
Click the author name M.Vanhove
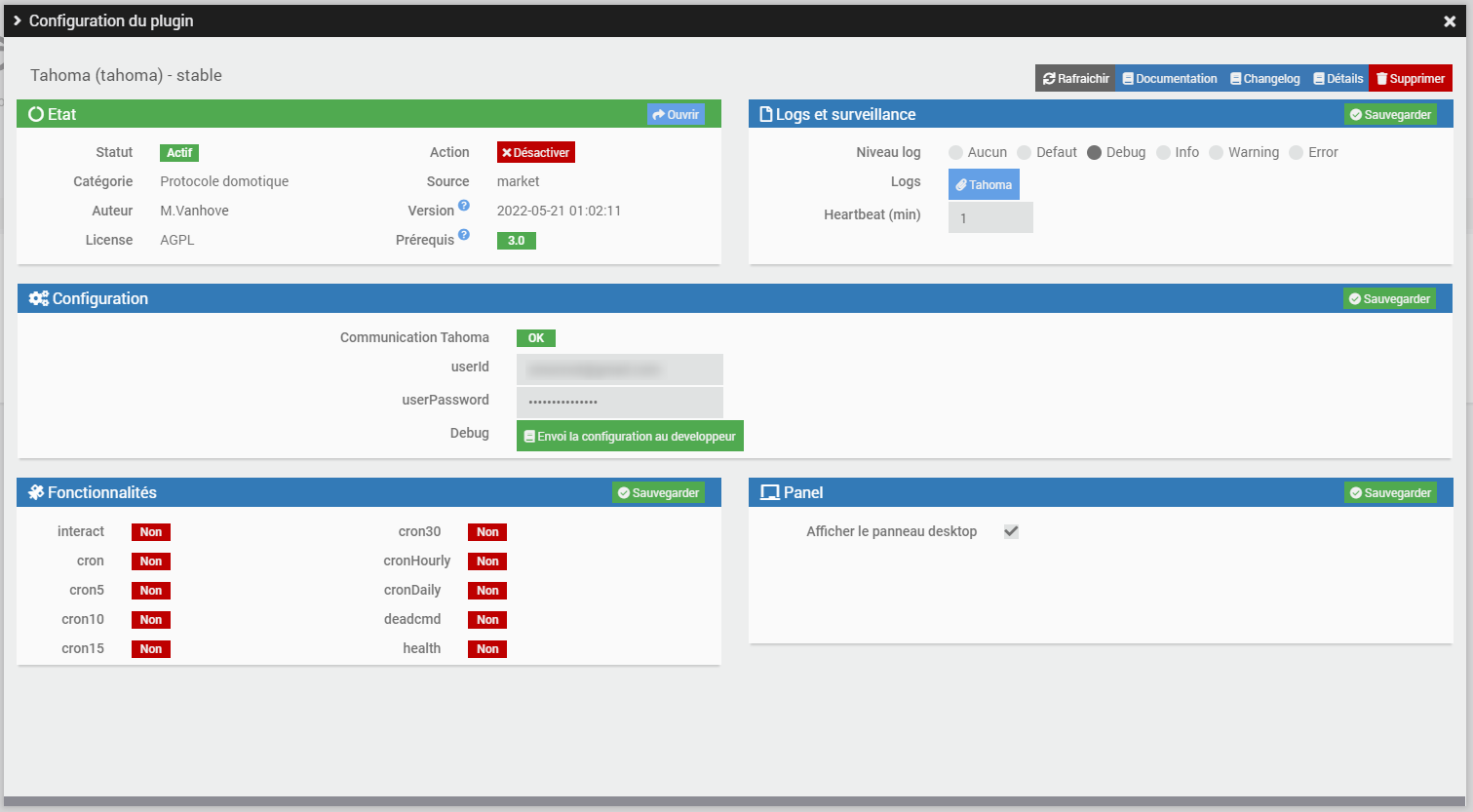pyautogui.click(x=194, y=211)
